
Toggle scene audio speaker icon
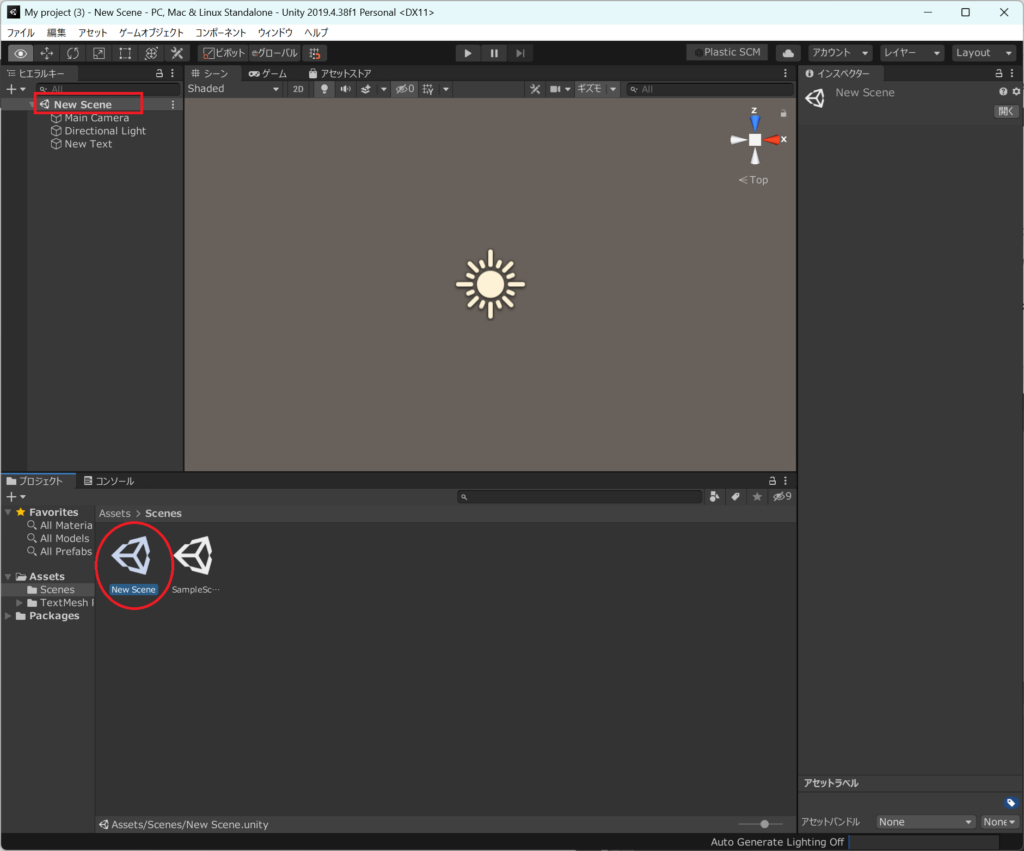click(345, 89)
